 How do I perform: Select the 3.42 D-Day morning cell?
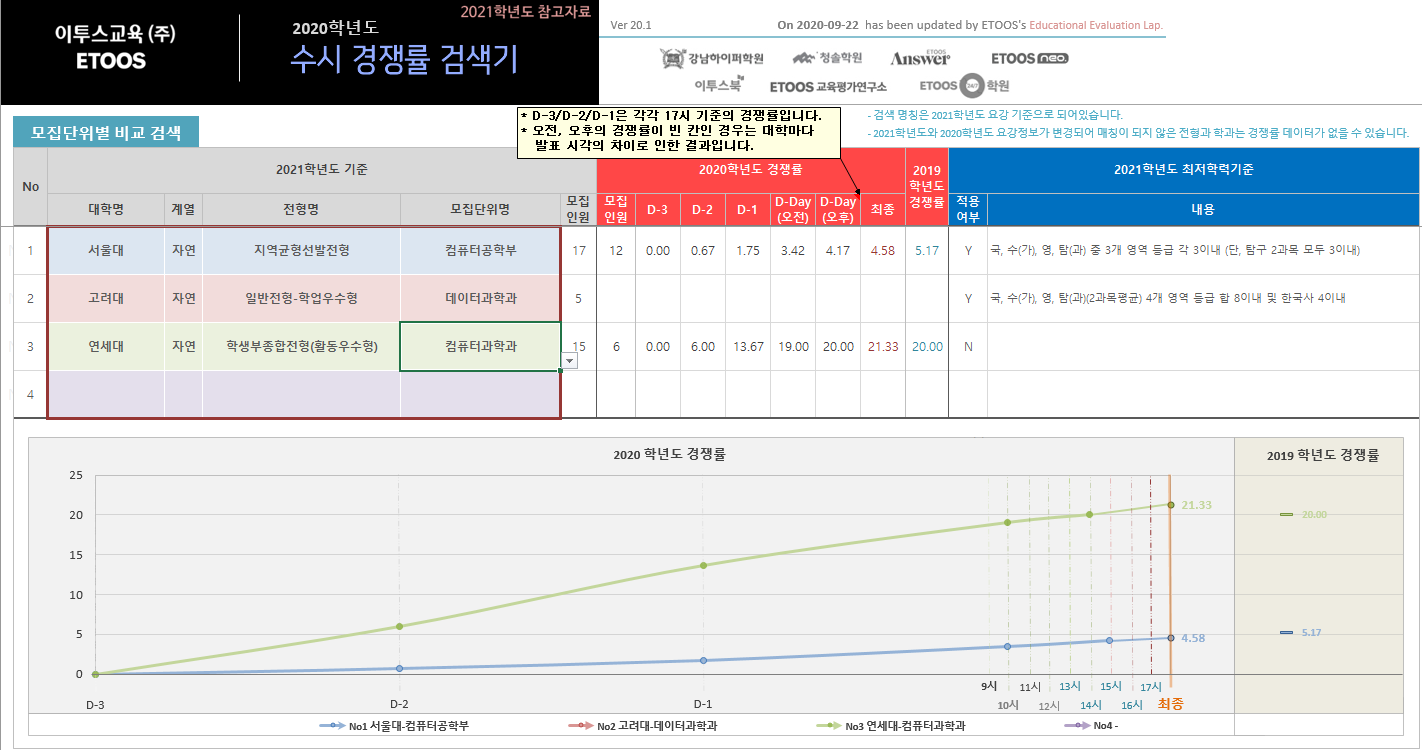[x=793, y=250]
